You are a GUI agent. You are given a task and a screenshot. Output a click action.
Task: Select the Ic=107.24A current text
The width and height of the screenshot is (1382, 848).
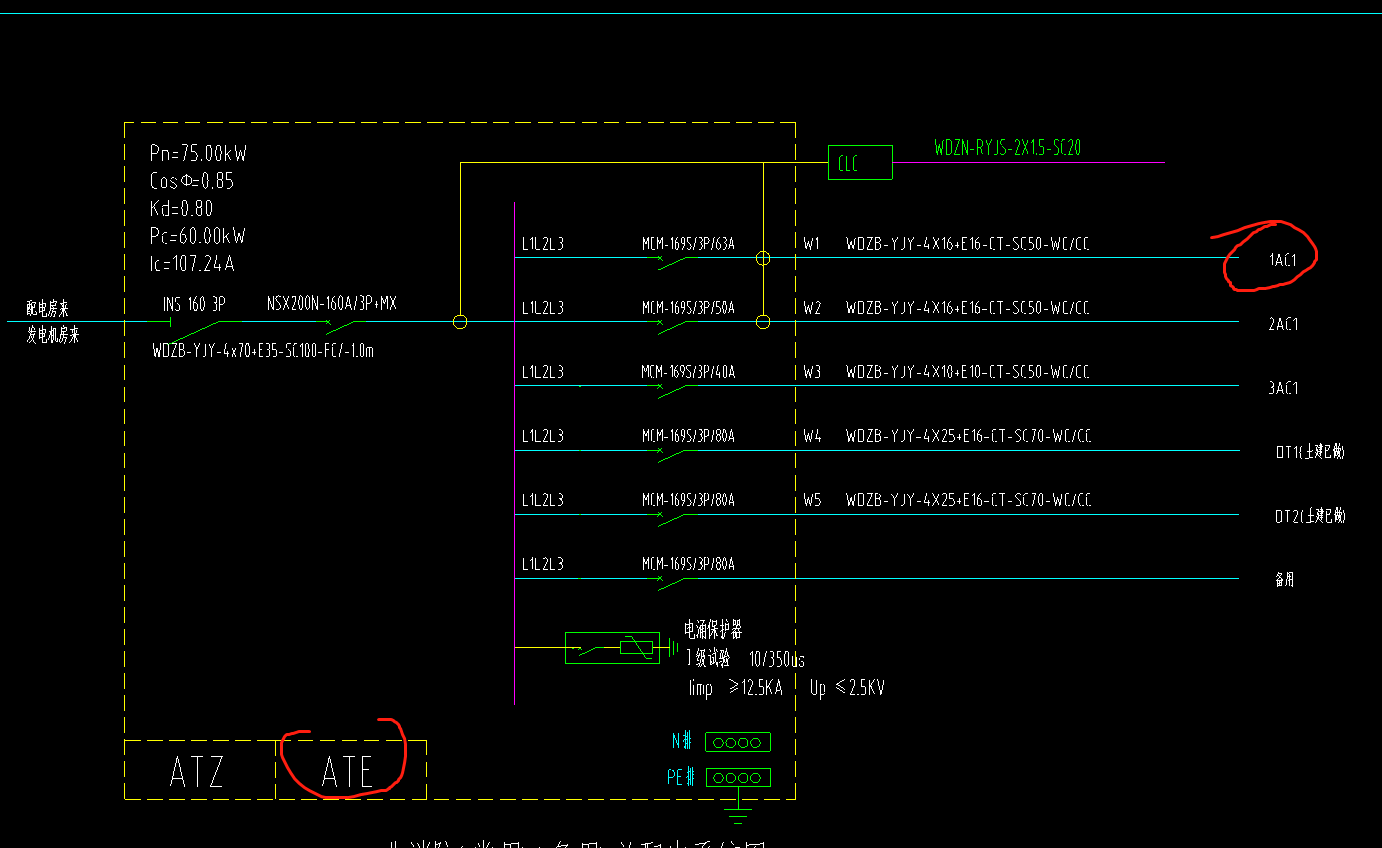[192, 265]
